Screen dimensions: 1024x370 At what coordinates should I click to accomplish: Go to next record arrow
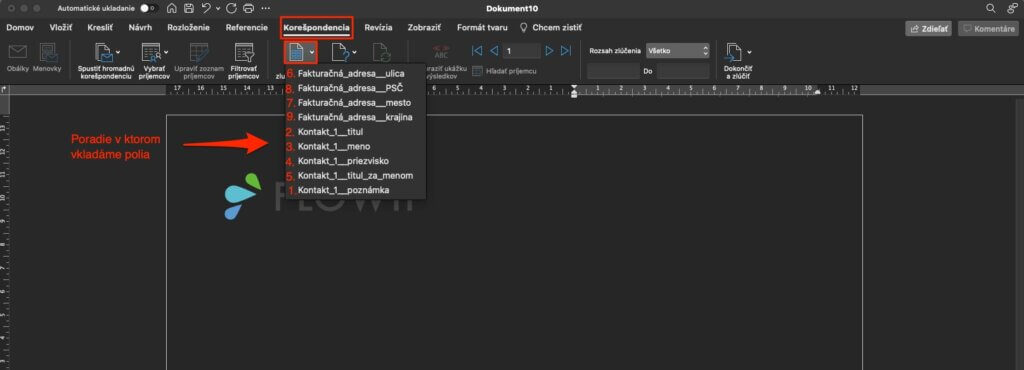coord(549,50)
